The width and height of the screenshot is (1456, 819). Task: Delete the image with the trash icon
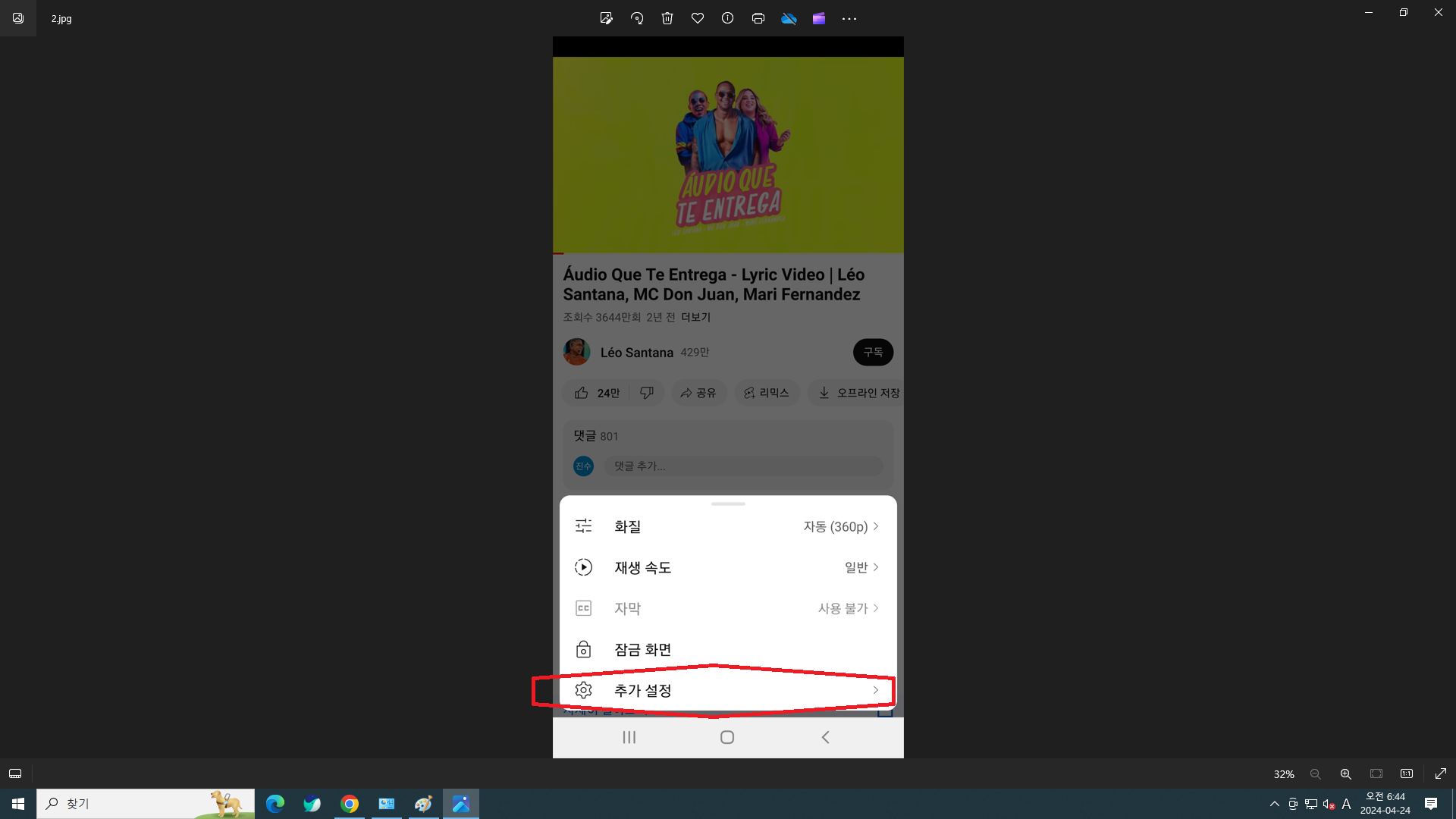coord(667,18)
